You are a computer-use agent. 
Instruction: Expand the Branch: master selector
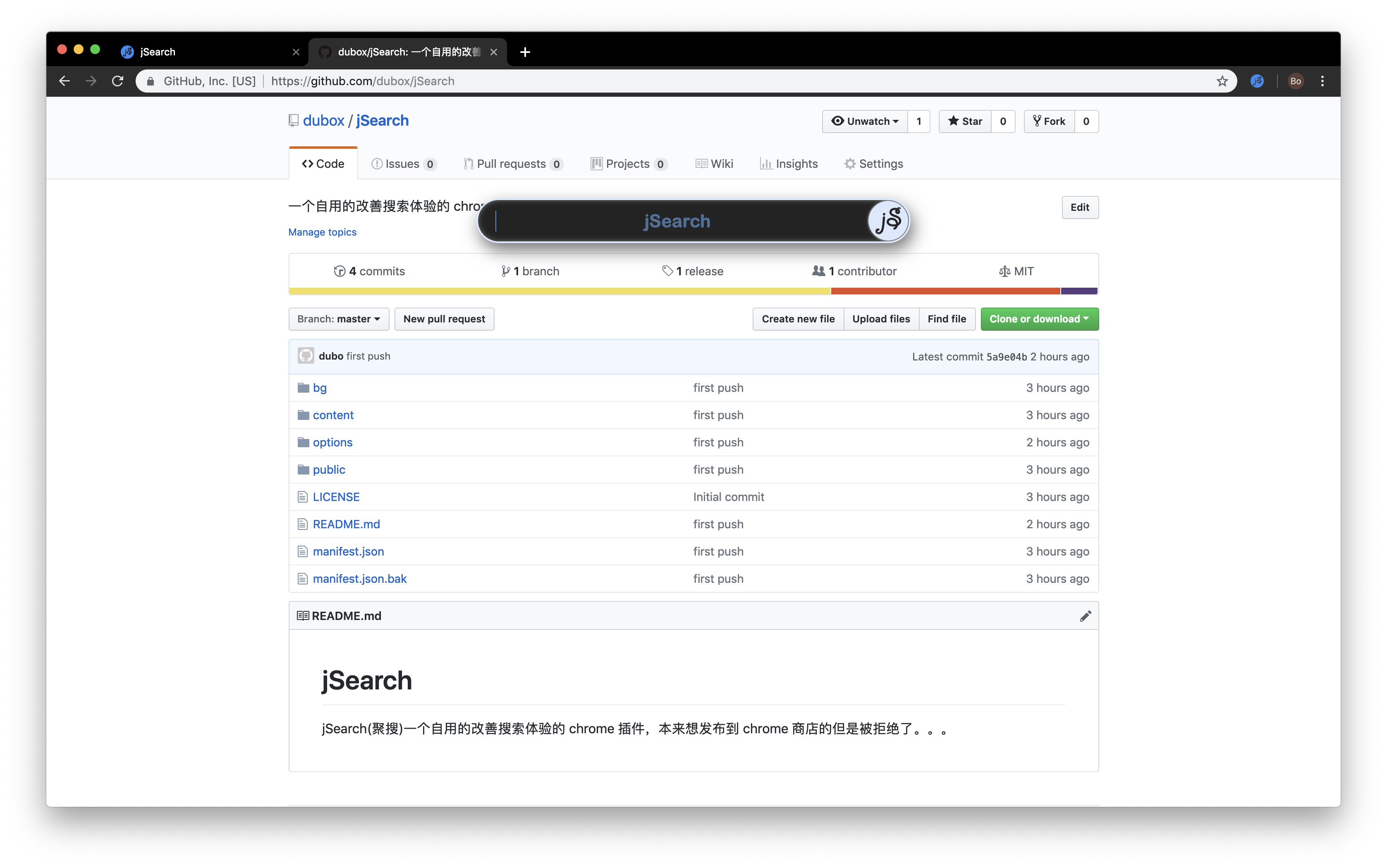pyautogui.click(x=338, y=319)
